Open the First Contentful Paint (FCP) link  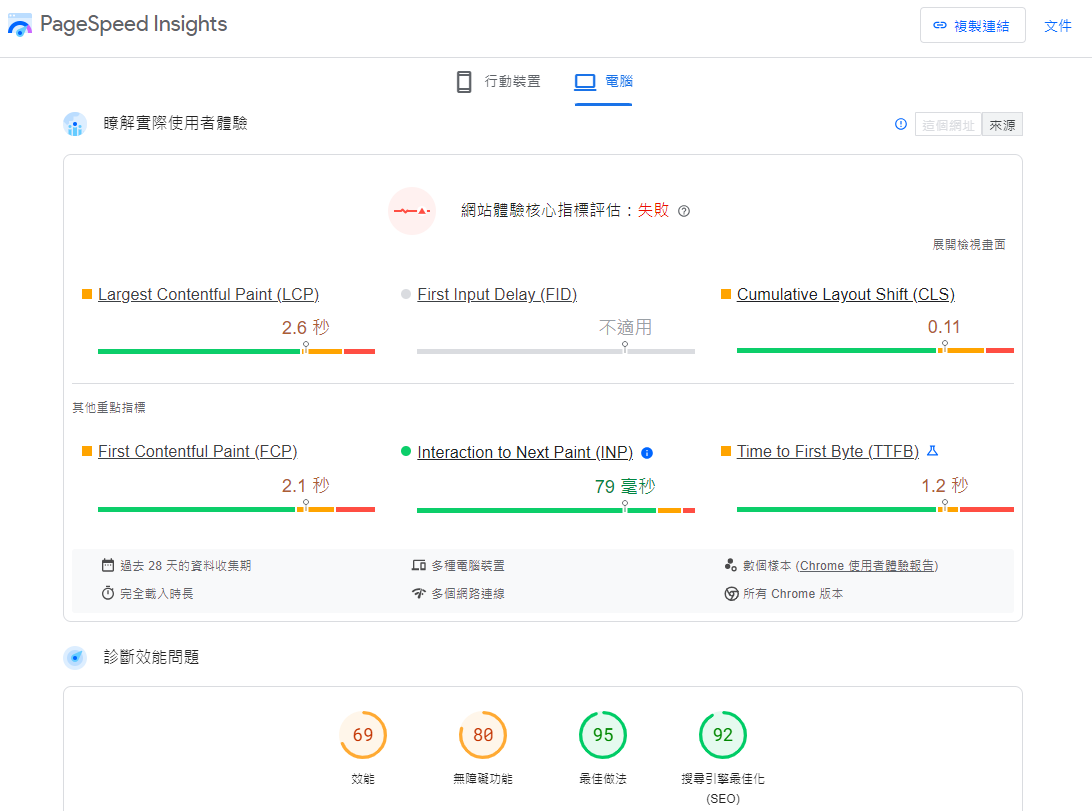pos(198,451)
